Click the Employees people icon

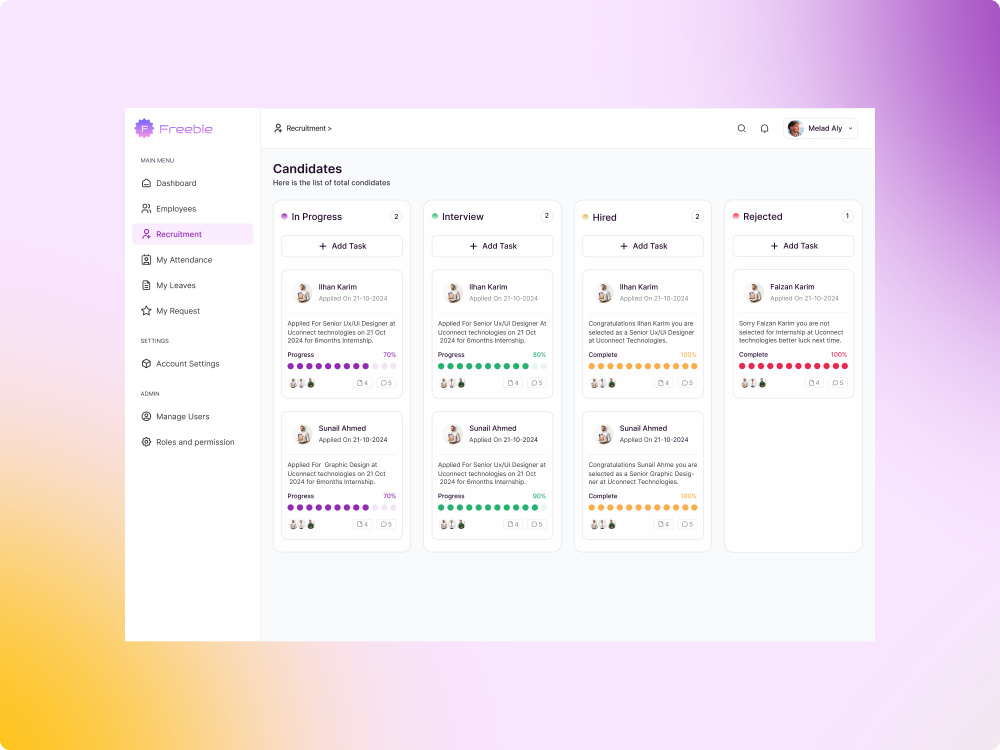pos(146,209)
